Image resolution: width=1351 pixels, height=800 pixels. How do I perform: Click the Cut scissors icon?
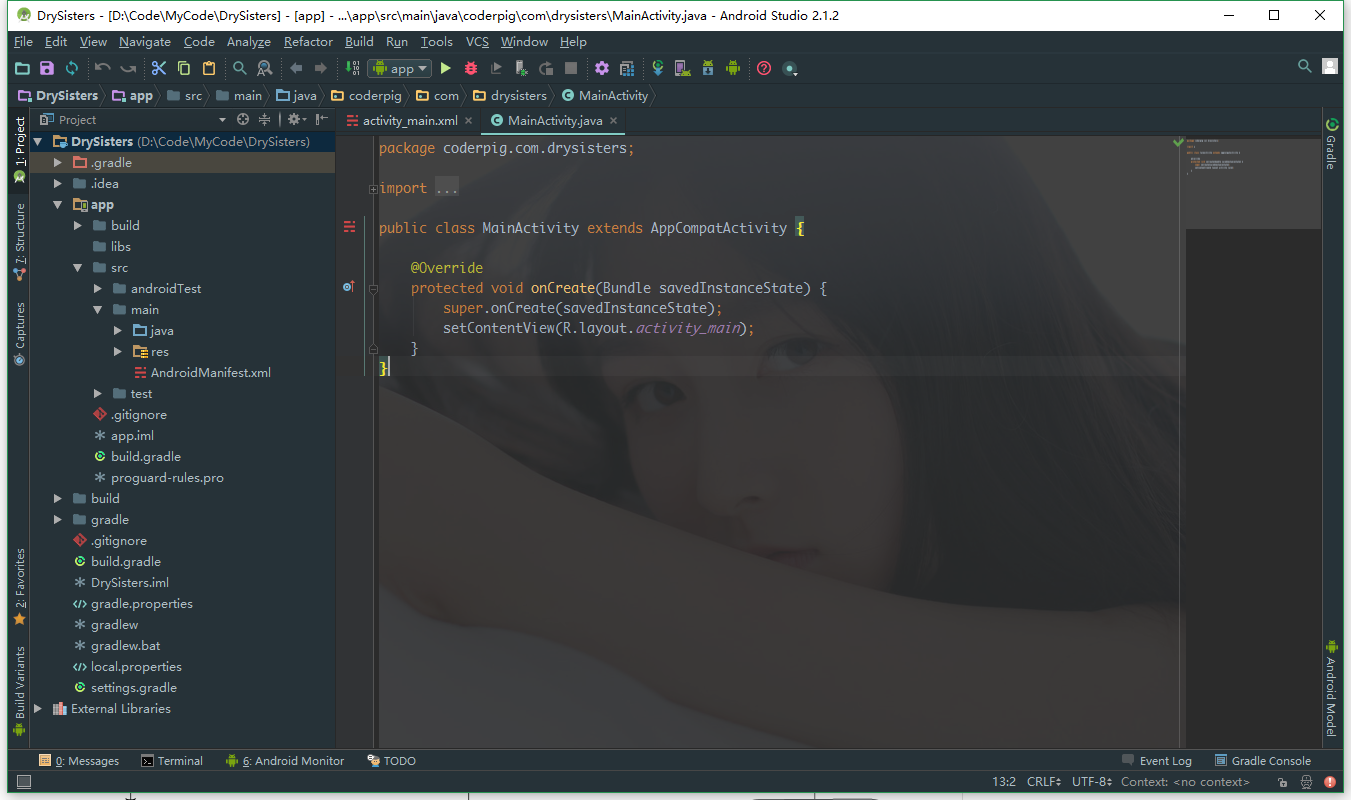[x=158, y=68]
